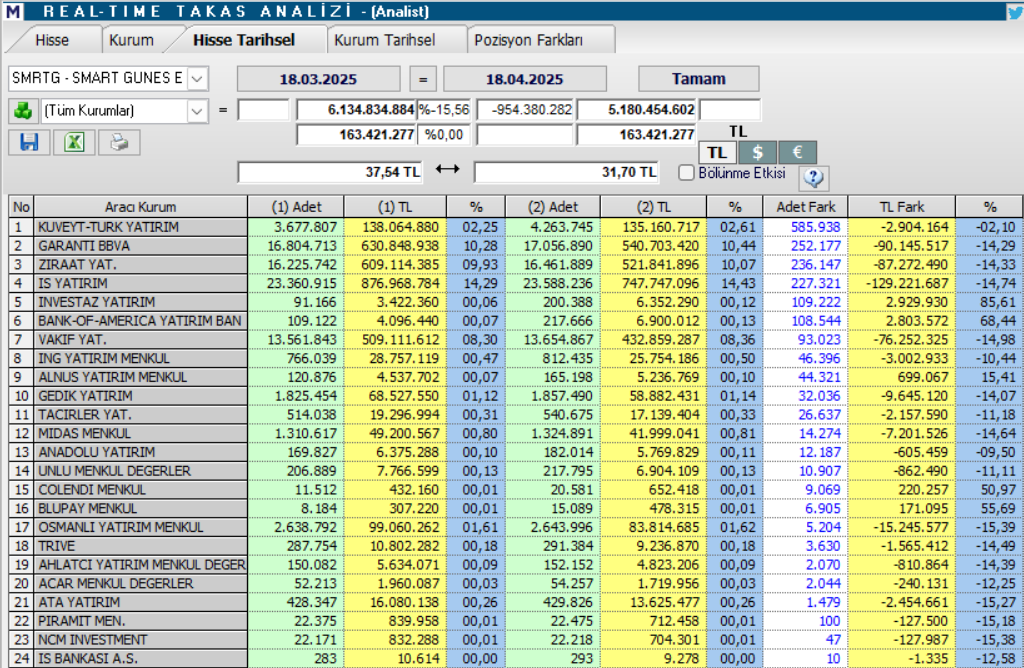Viewport: 1024px width, 668px height.
Task: Open the Tüm Kurumlar dropdown
Action: [197, 111]
